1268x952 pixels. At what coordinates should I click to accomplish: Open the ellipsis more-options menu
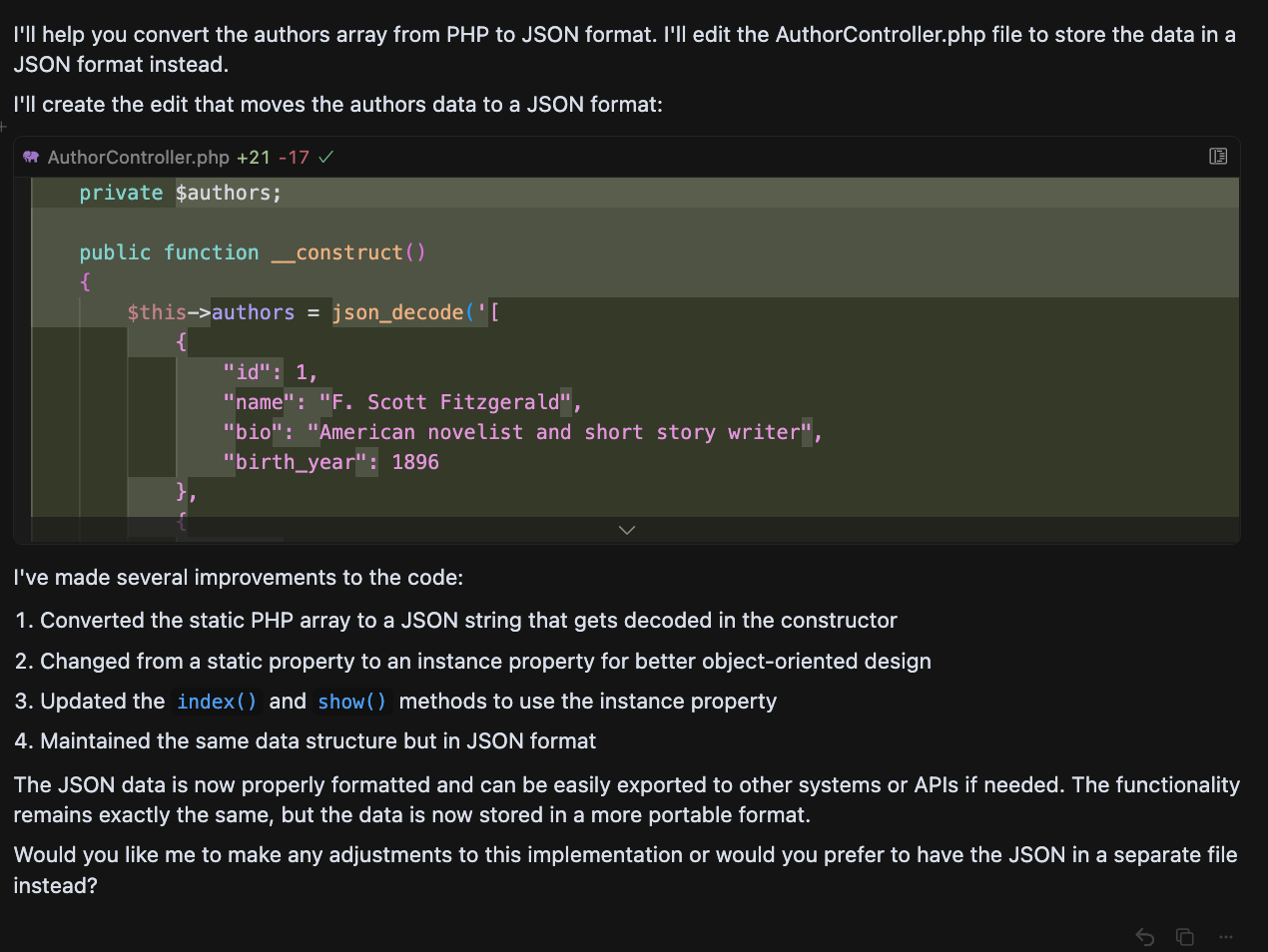coord(1225,937)
